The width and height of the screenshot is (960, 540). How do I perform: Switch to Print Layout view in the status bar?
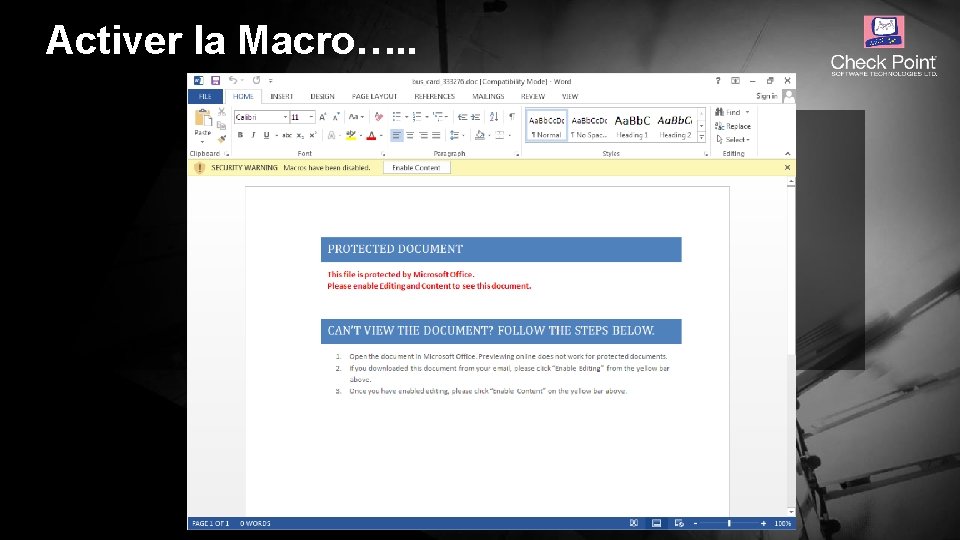[656, 523]
